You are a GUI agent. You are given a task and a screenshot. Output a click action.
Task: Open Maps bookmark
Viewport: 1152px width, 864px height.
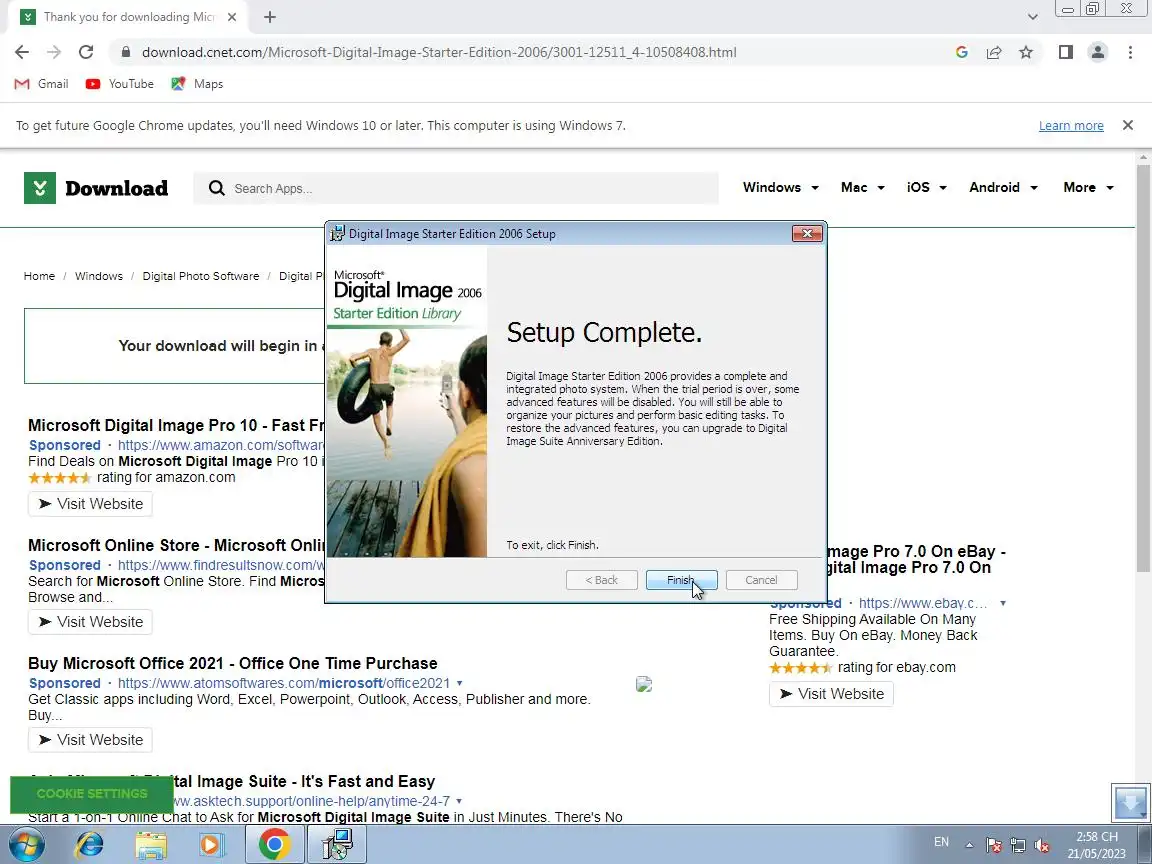point(197,84)
